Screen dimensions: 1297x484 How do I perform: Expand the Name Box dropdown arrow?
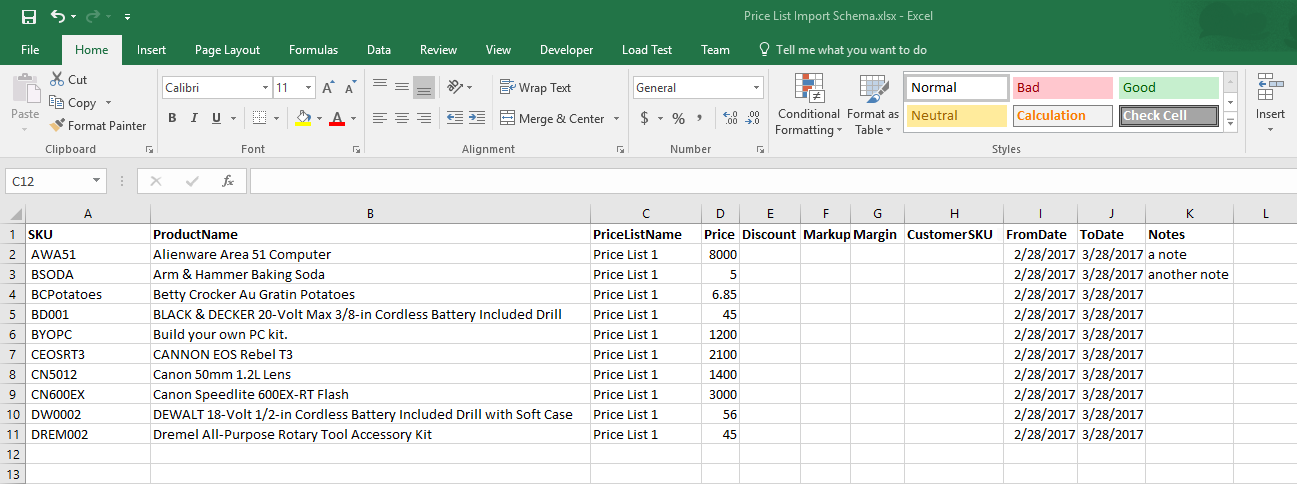[x=96, y=181]
